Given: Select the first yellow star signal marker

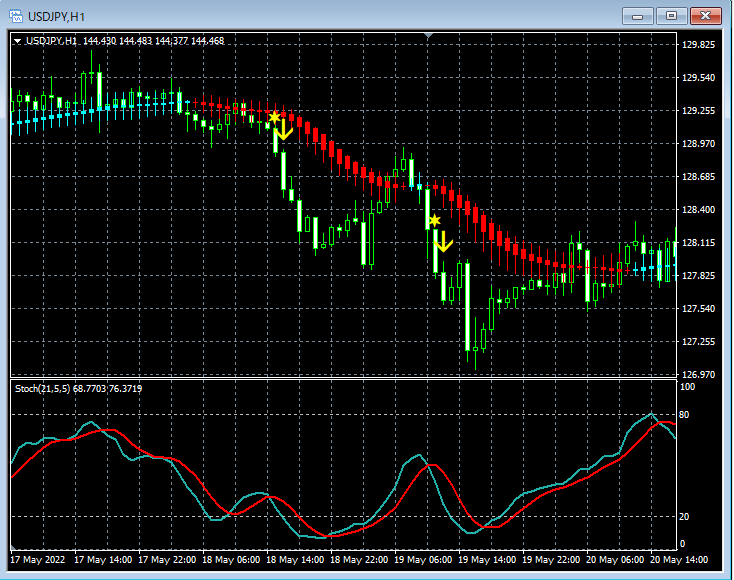Looking at the screenshot, I should tap(274, 117).
